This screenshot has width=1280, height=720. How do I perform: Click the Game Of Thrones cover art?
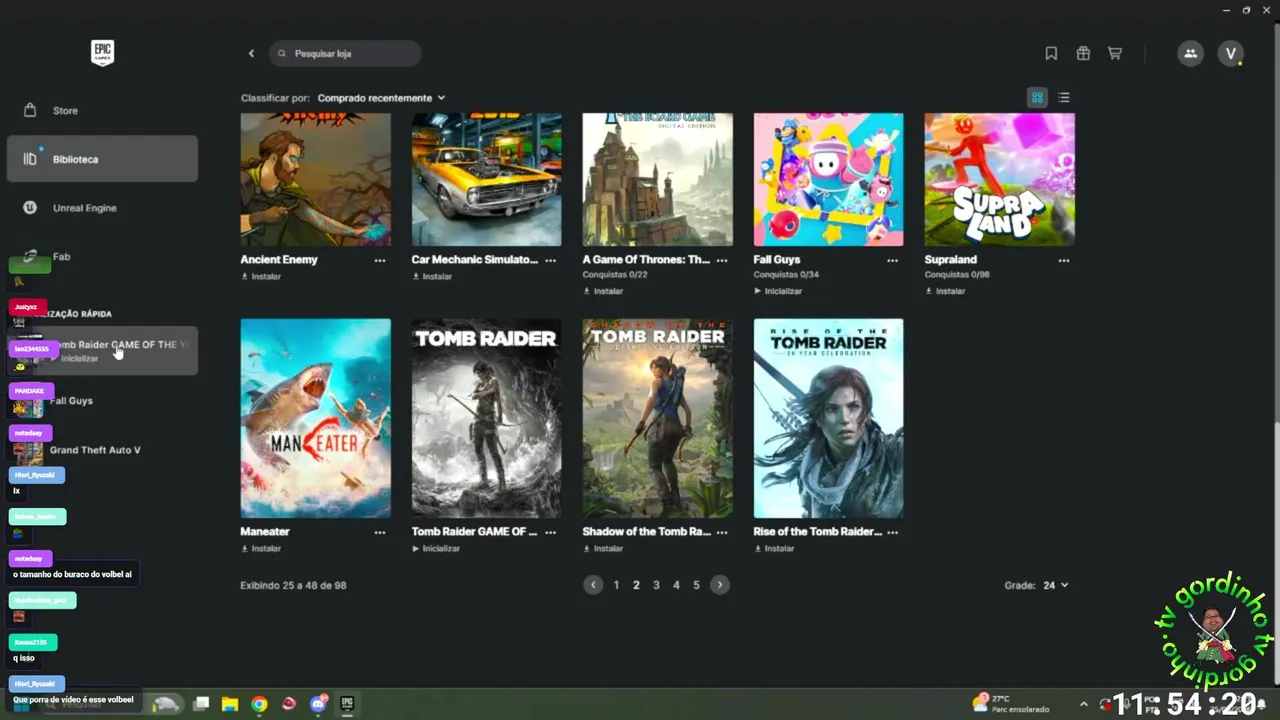(x=657, y=179)
